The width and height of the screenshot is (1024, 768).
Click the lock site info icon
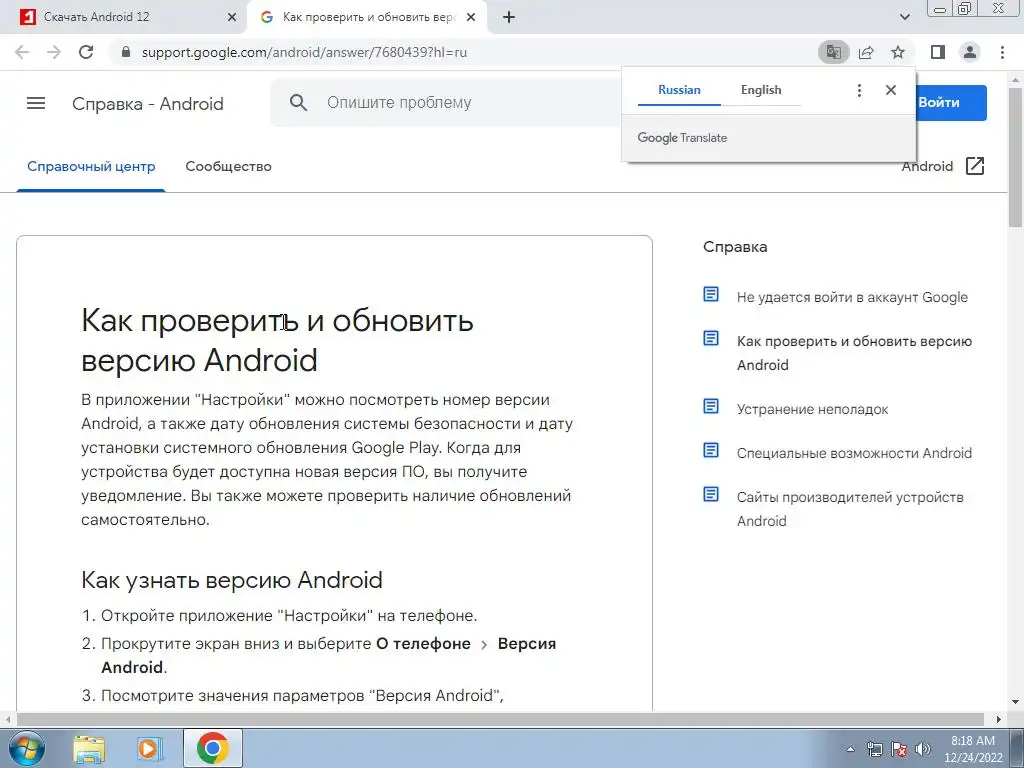[x=127, y=52]
